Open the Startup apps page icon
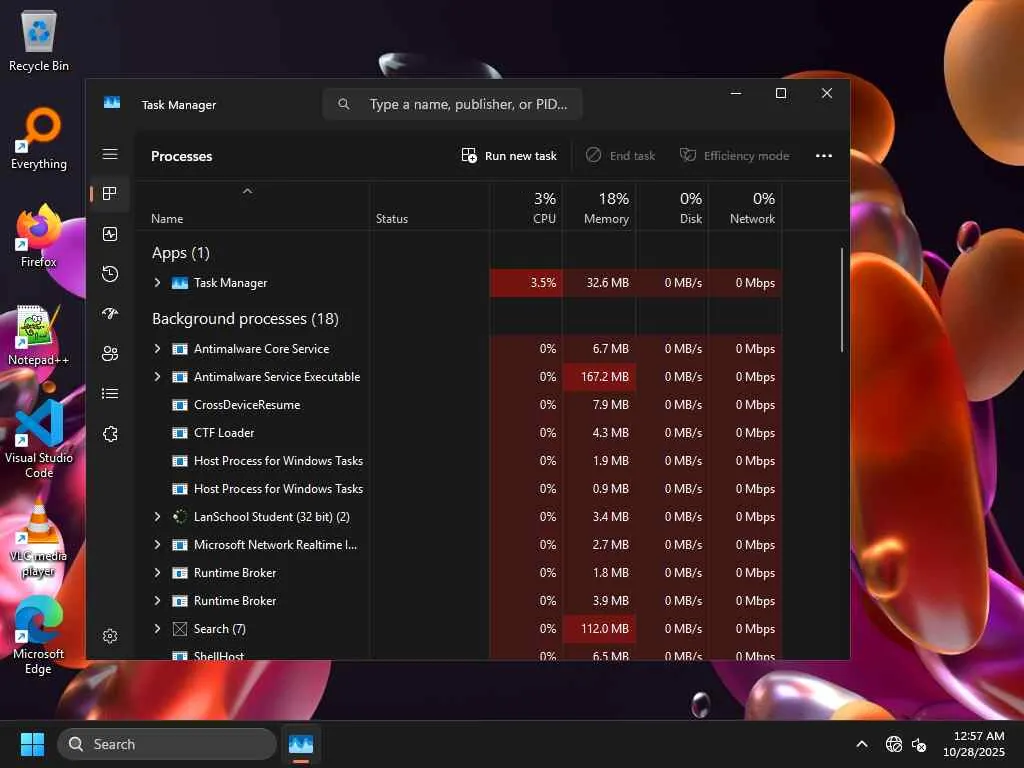The width and height of the screenshot is (1024, 768). pos(110,313)
